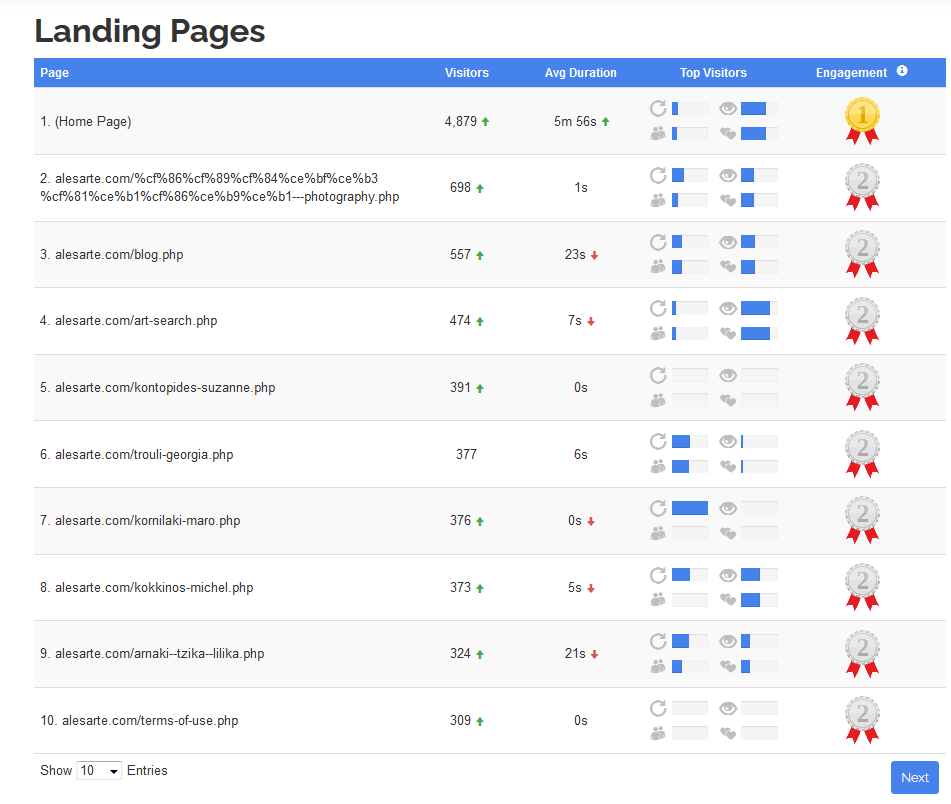Sort by the Page column header
This screenshot has width=951, height=804.
(x=55, y=73)
